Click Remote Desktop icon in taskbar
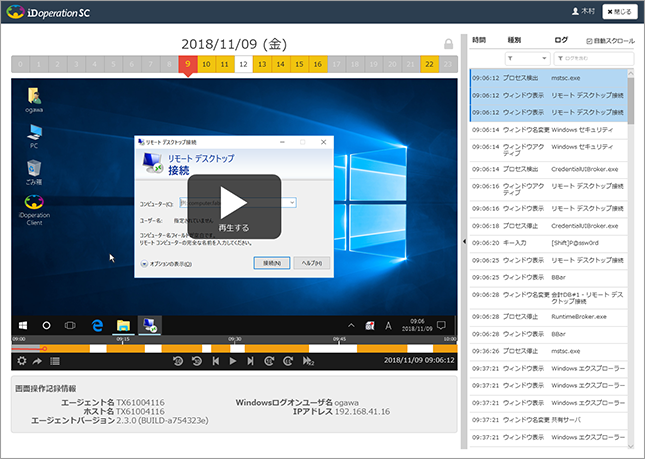 pos(149,325)
